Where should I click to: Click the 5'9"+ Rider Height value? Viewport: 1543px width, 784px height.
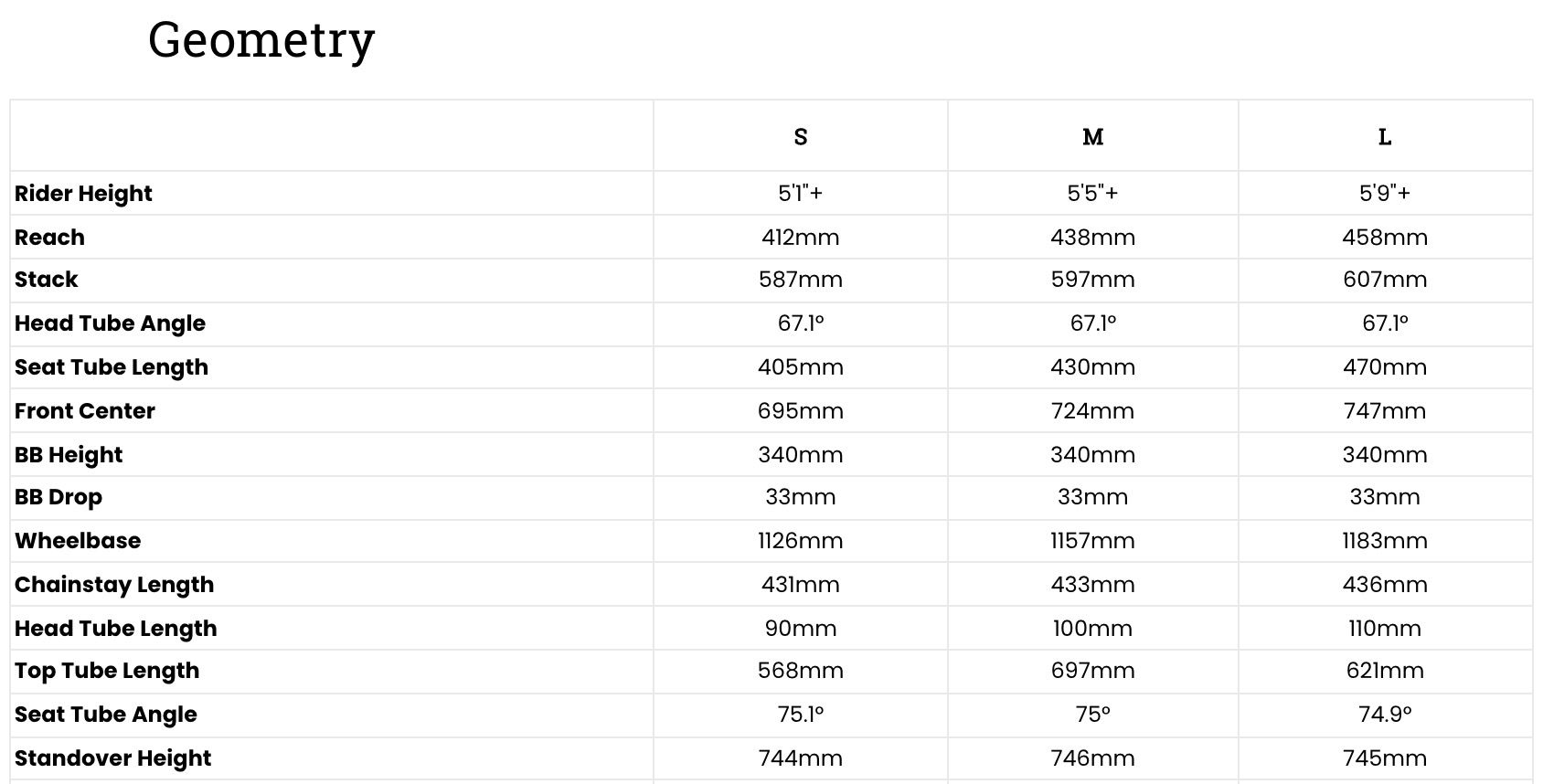tap(1385, 194)
